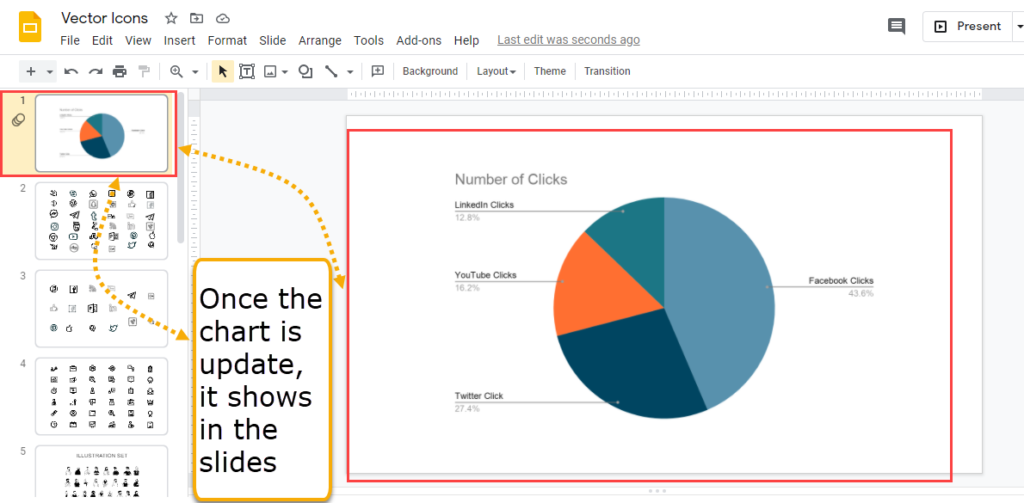Open the Add-ons menu
Image resolution: width=1024 pixels, height=503 pixels.
419,41
